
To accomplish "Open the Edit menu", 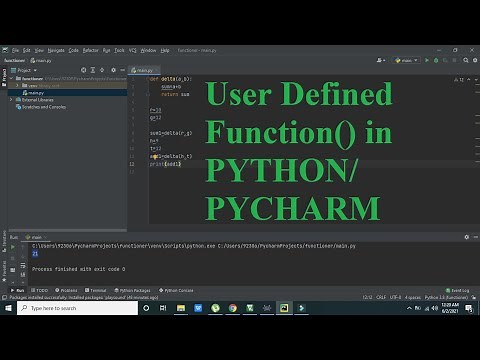I will click(x=27, y=50).
